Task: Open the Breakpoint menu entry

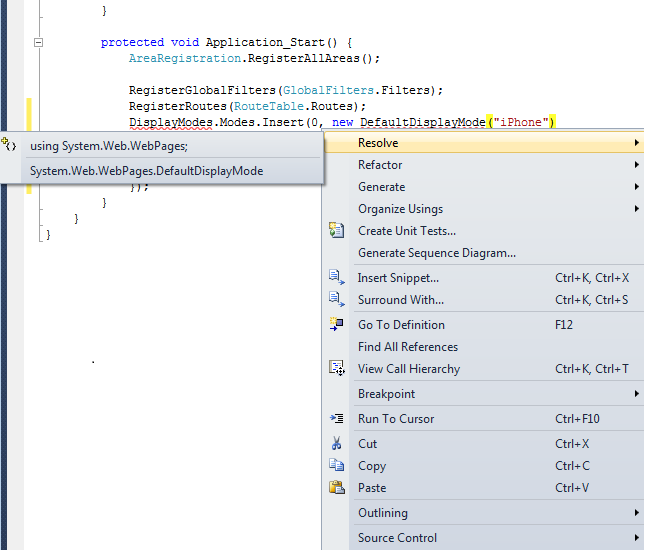Action: 484,394
